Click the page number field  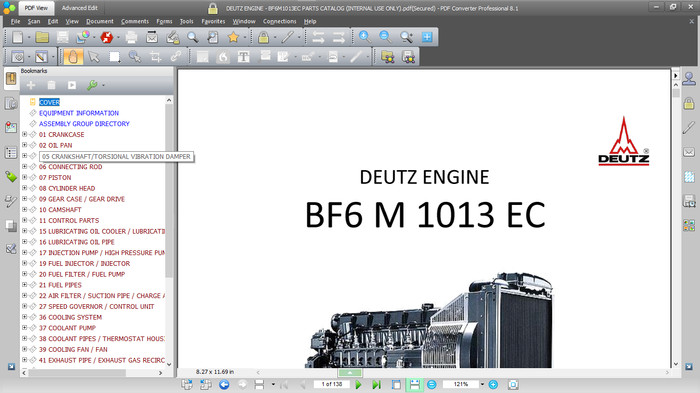(332, 384)
